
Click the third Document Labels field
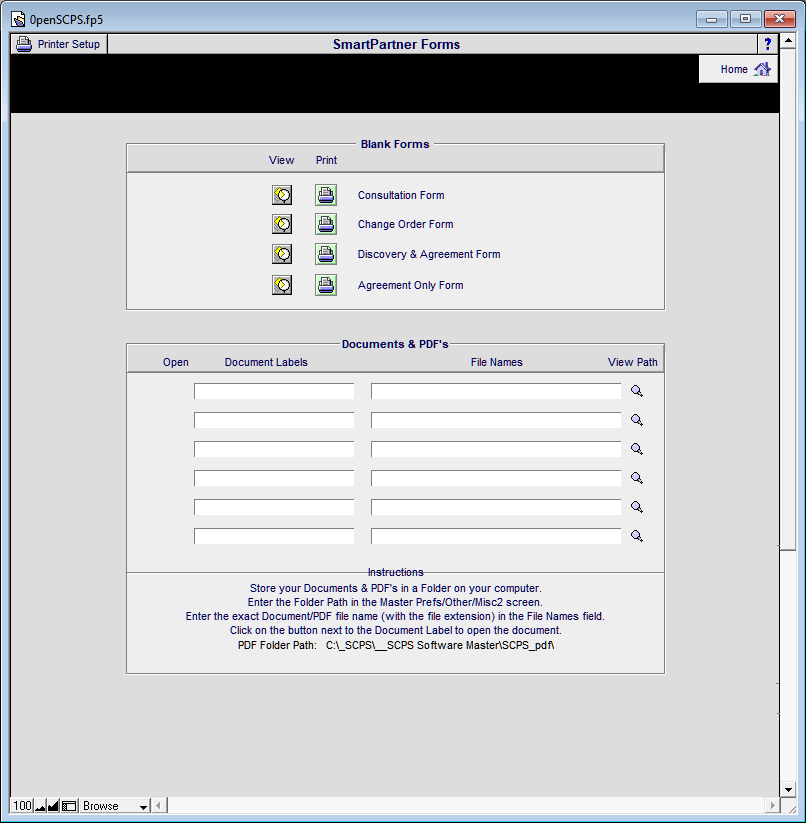pos(274,449)
